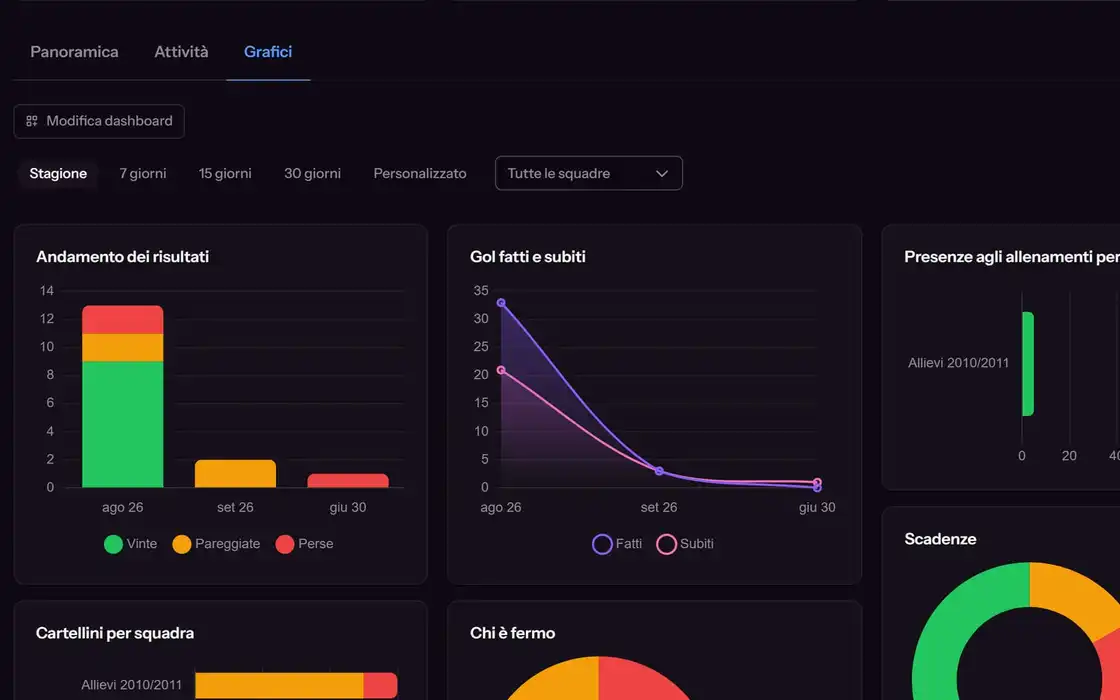Select the Stagione time range
The image size is (1120, 700).
click(x=58, y=174)
